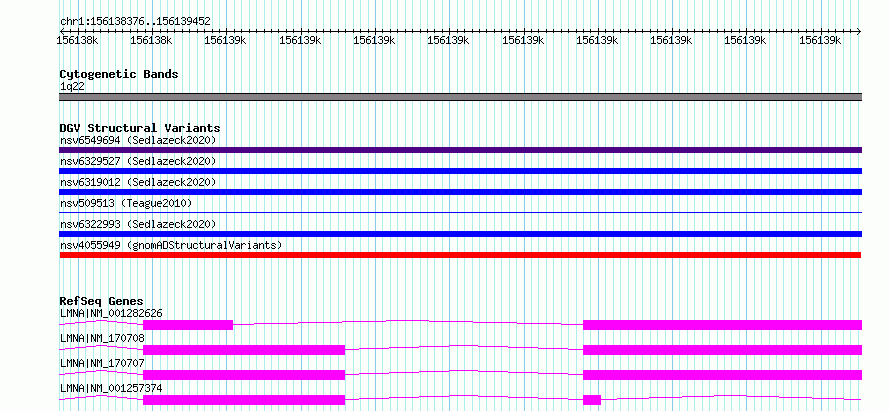Select the blue nsv6319012 variant bar
This screenshot has width=890, height=411.
point(460,192)
